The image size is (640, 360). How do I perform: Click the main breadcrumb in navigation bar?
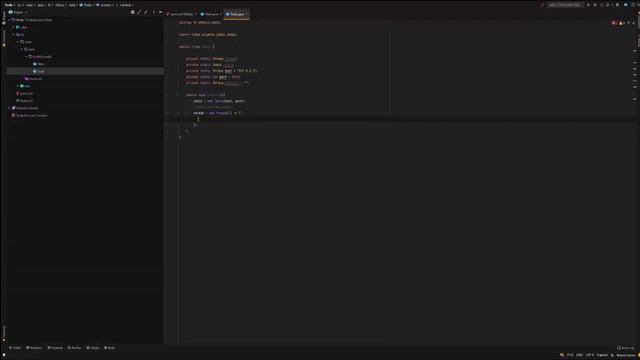pyautogui.click(x=29, y=5)
